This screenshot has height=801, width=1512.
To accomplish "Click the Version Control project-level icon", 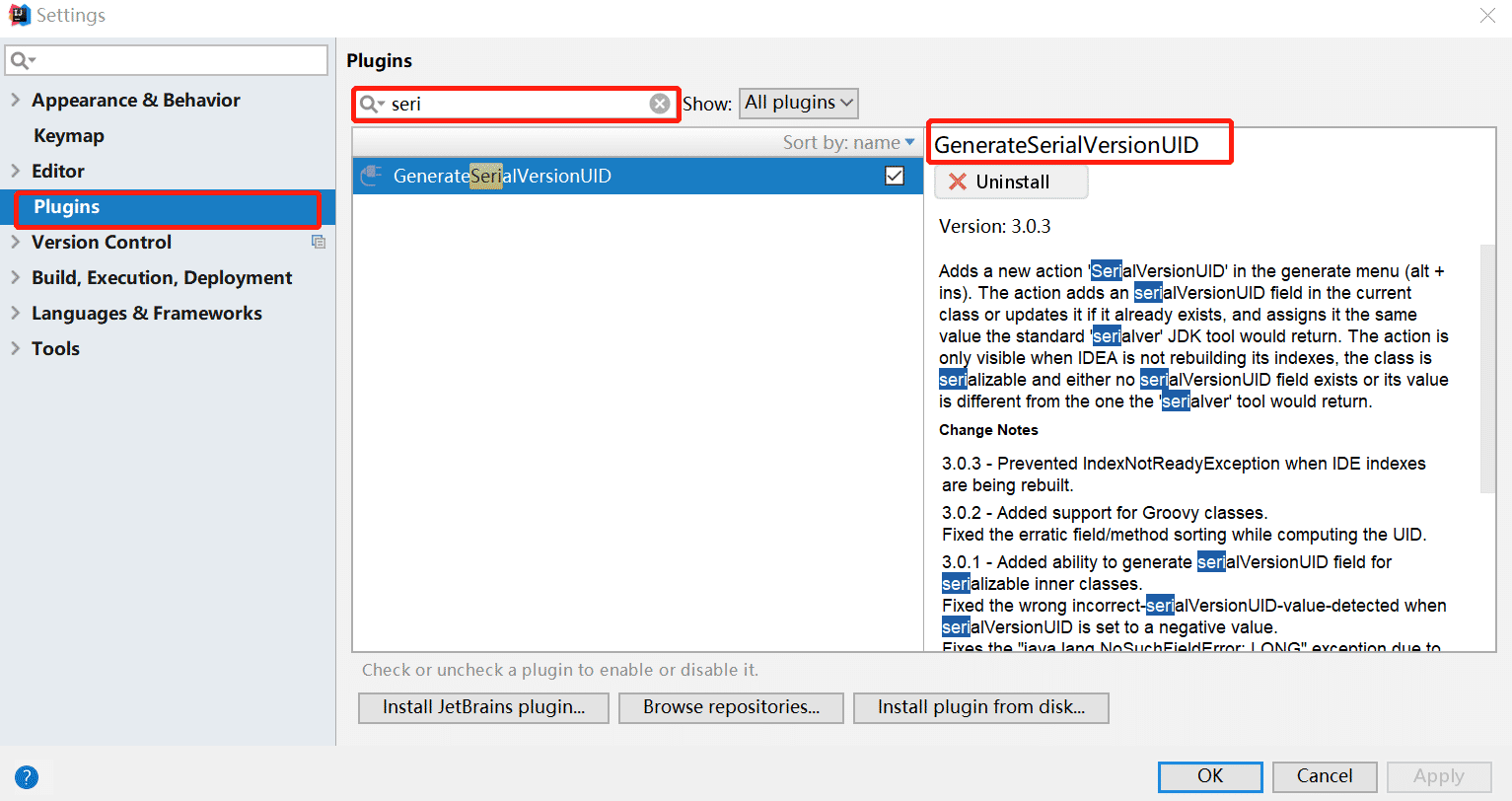I will (319, 242).
